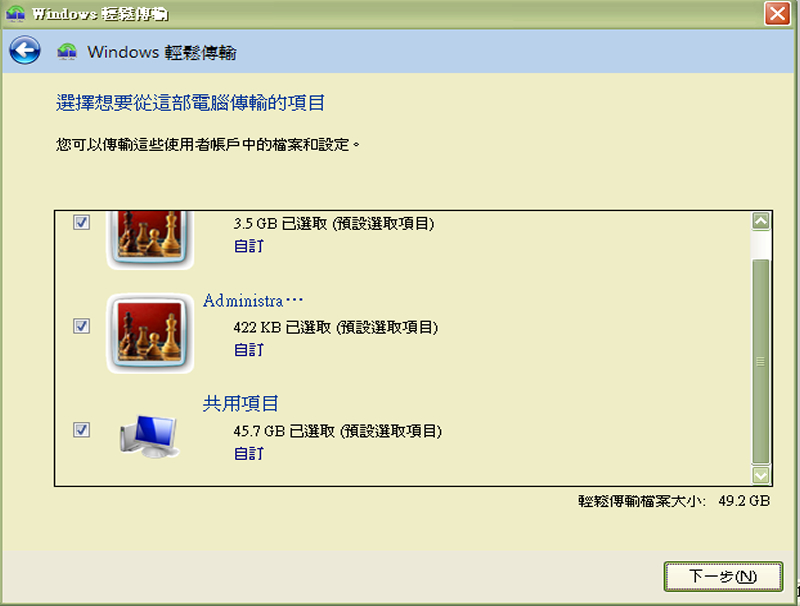The image size is (800, 606).
Task: Click the Easy Transfer icon beside header text
Action: (67, 52)
